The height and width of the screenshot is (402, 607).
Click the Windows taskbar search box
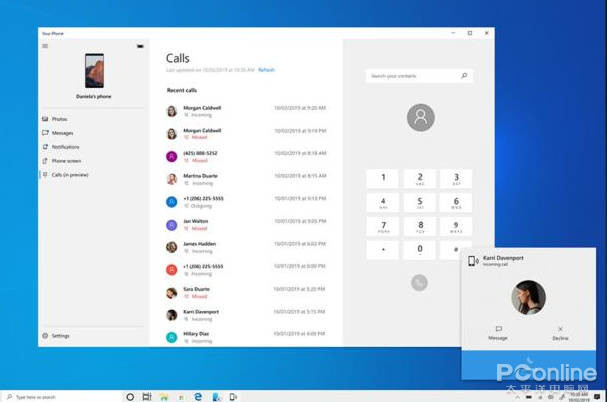point(60,397)
